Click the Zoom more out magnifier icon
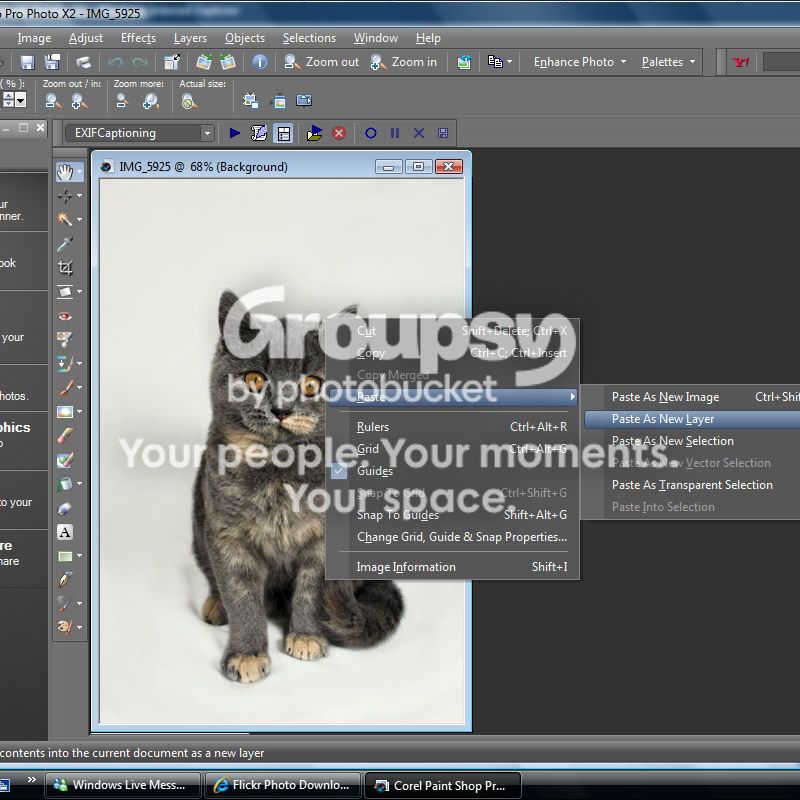 (121, 101)
